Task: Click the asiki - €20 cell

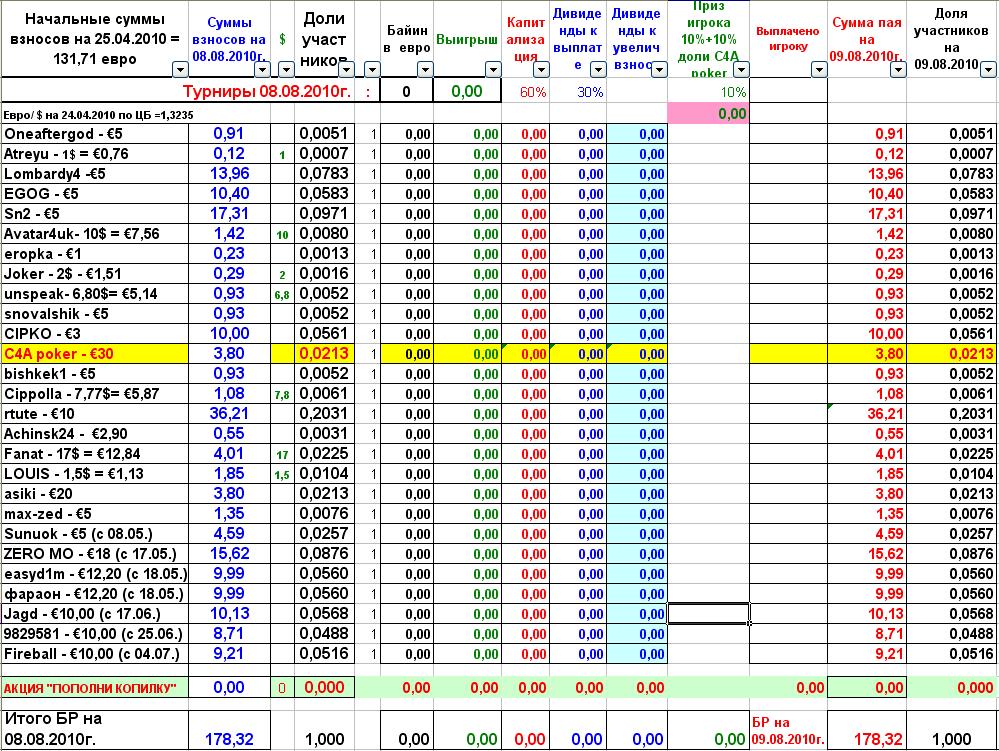Action: [x=95, y=494]
